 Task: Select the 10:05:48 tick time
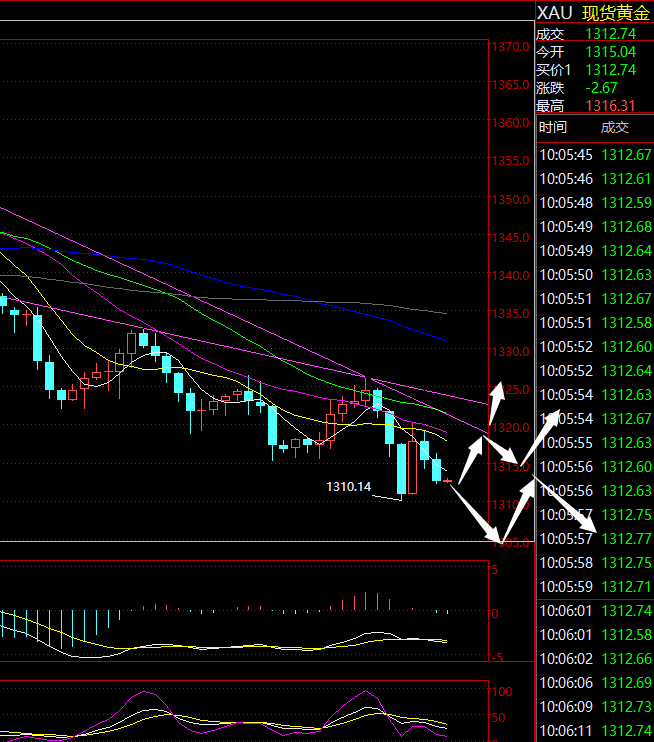566,203
